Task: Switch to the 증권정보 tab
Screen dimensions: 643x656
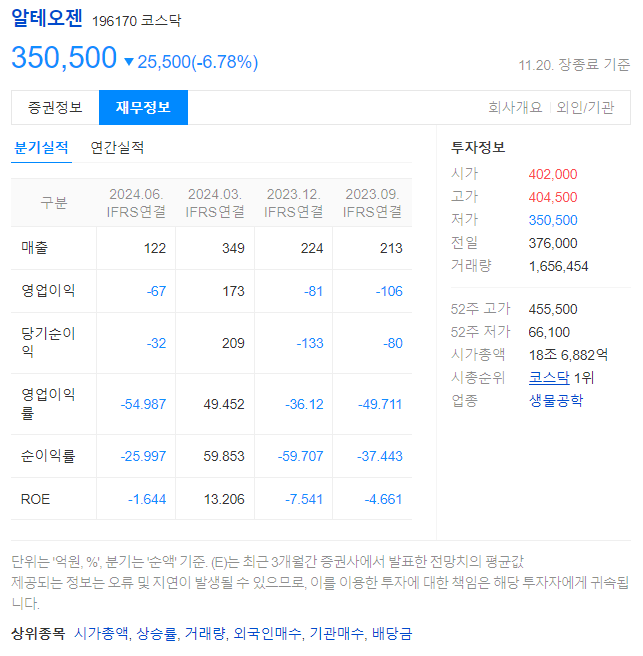Action: pos(55,108)
